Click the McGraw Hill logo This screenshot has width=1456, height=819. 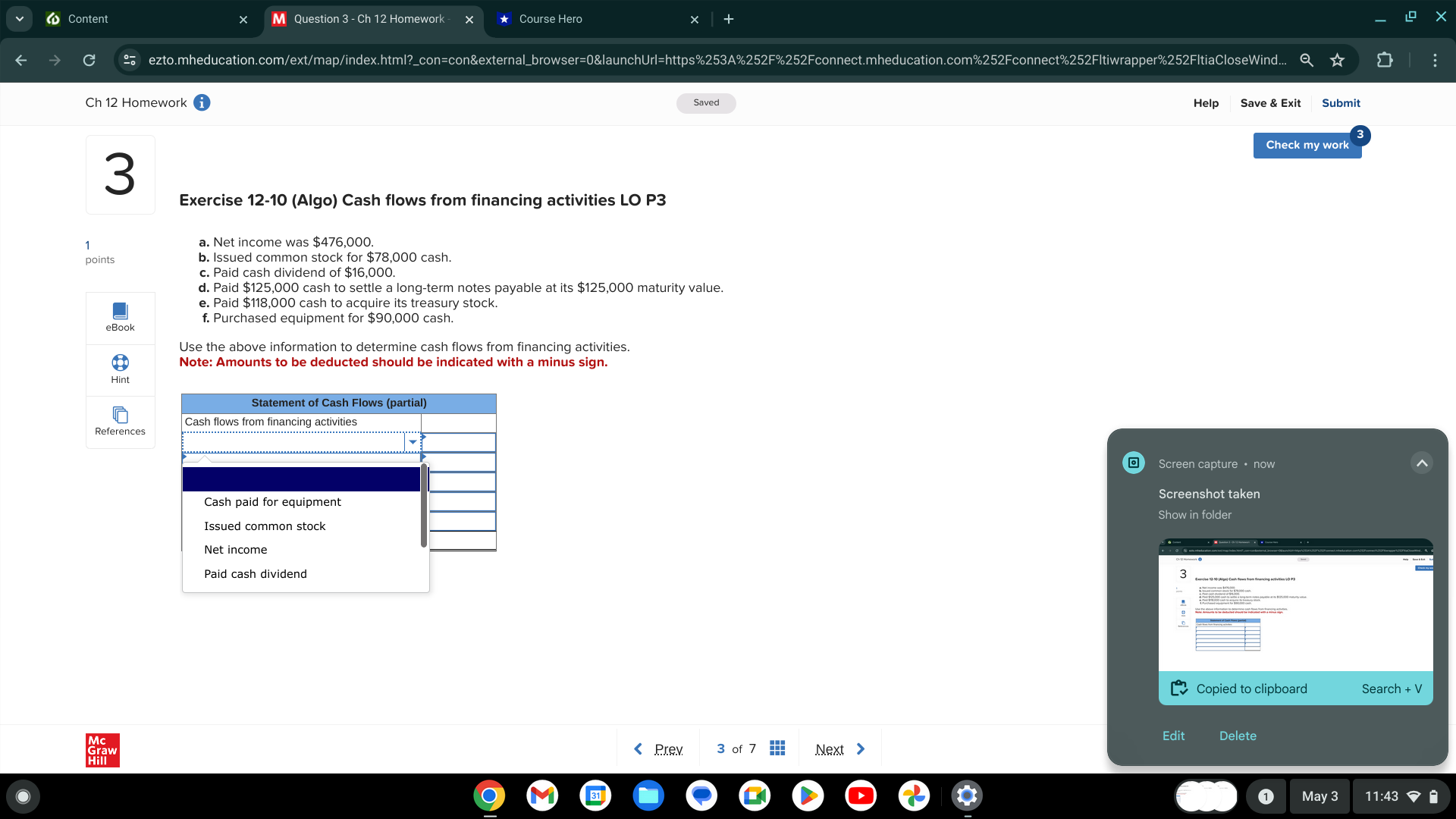(x=102, y=750)
